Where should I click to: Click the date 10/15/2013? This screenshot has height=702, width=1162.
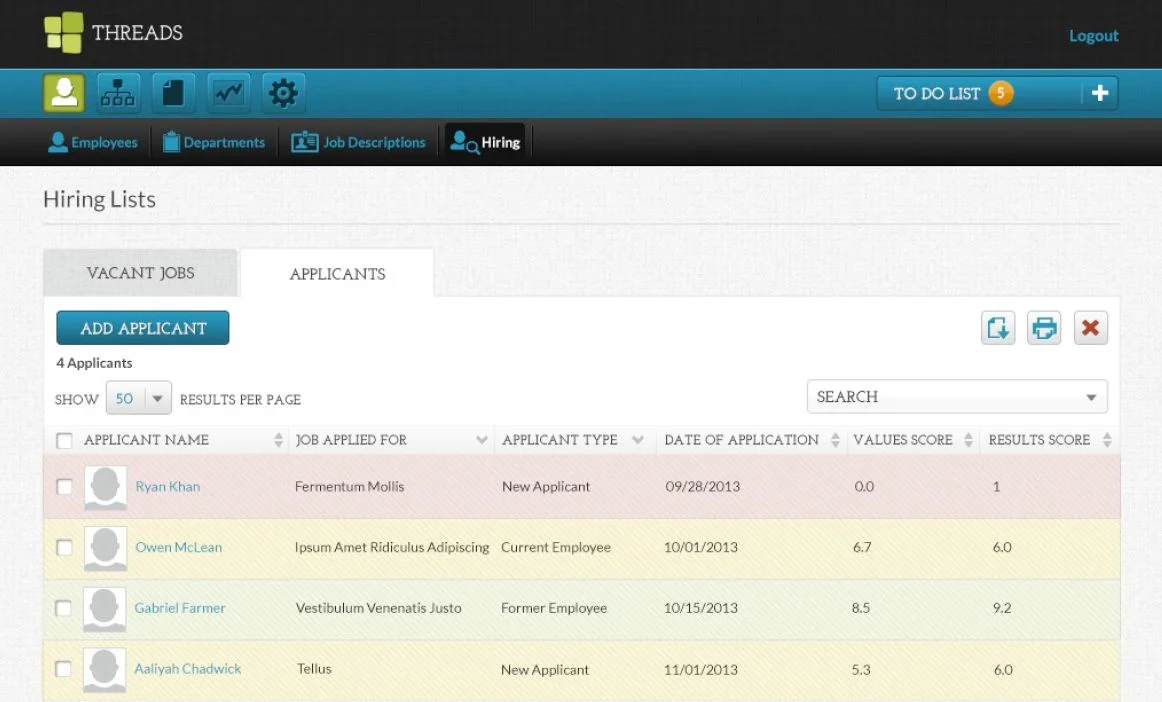(701, 609)
